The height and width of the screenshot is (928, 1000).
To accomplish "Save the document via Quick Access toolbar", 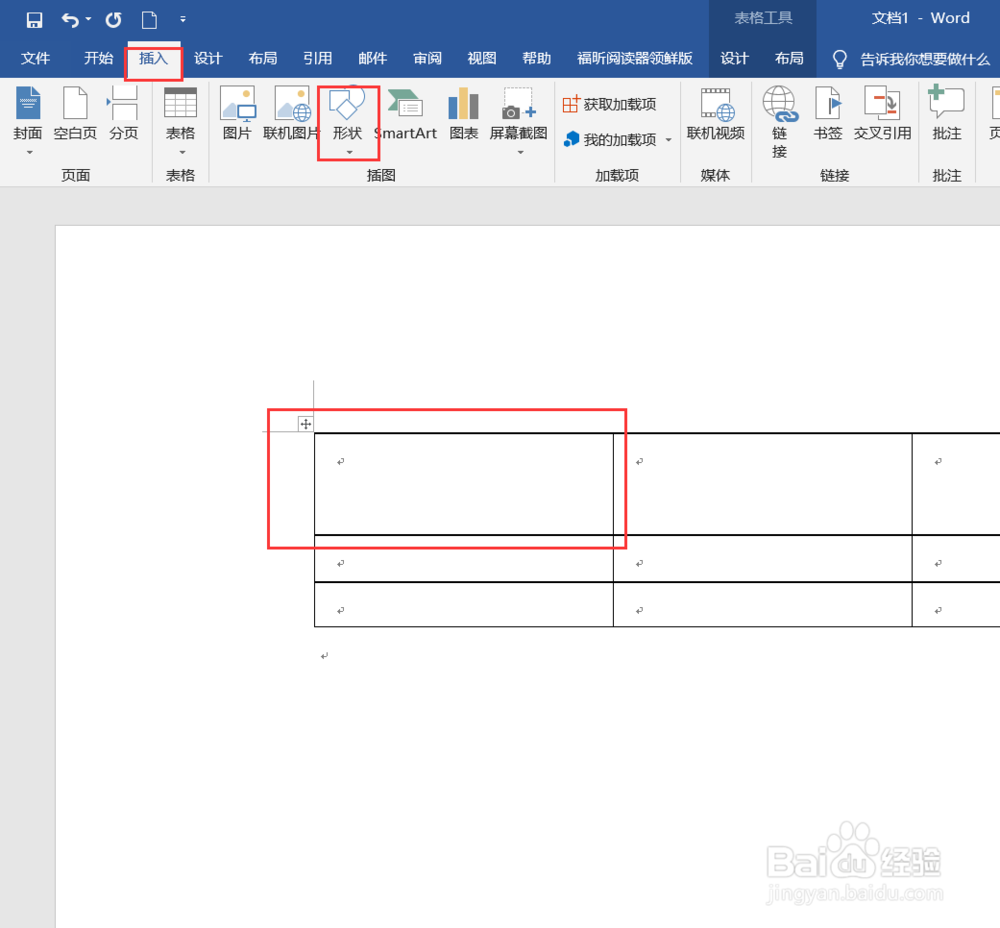I will click(x=33, y=18).
